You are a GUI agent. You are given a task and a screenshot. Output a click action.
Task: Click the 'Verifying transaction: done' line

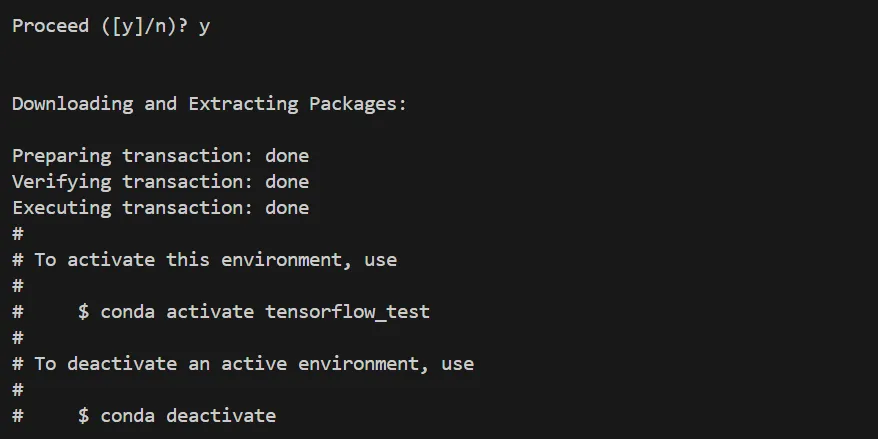tap(160, 182)
